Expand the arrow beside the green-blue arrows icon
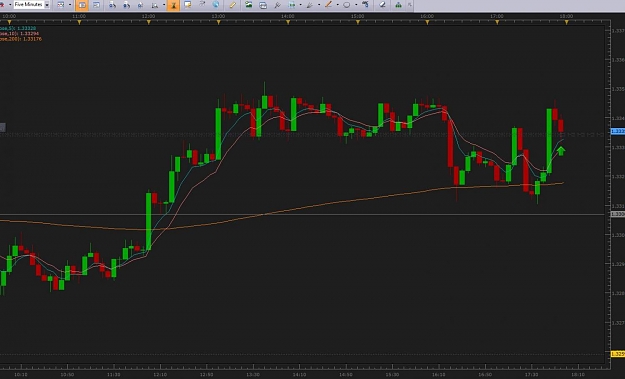625x379 pixels. pos(301,5)
